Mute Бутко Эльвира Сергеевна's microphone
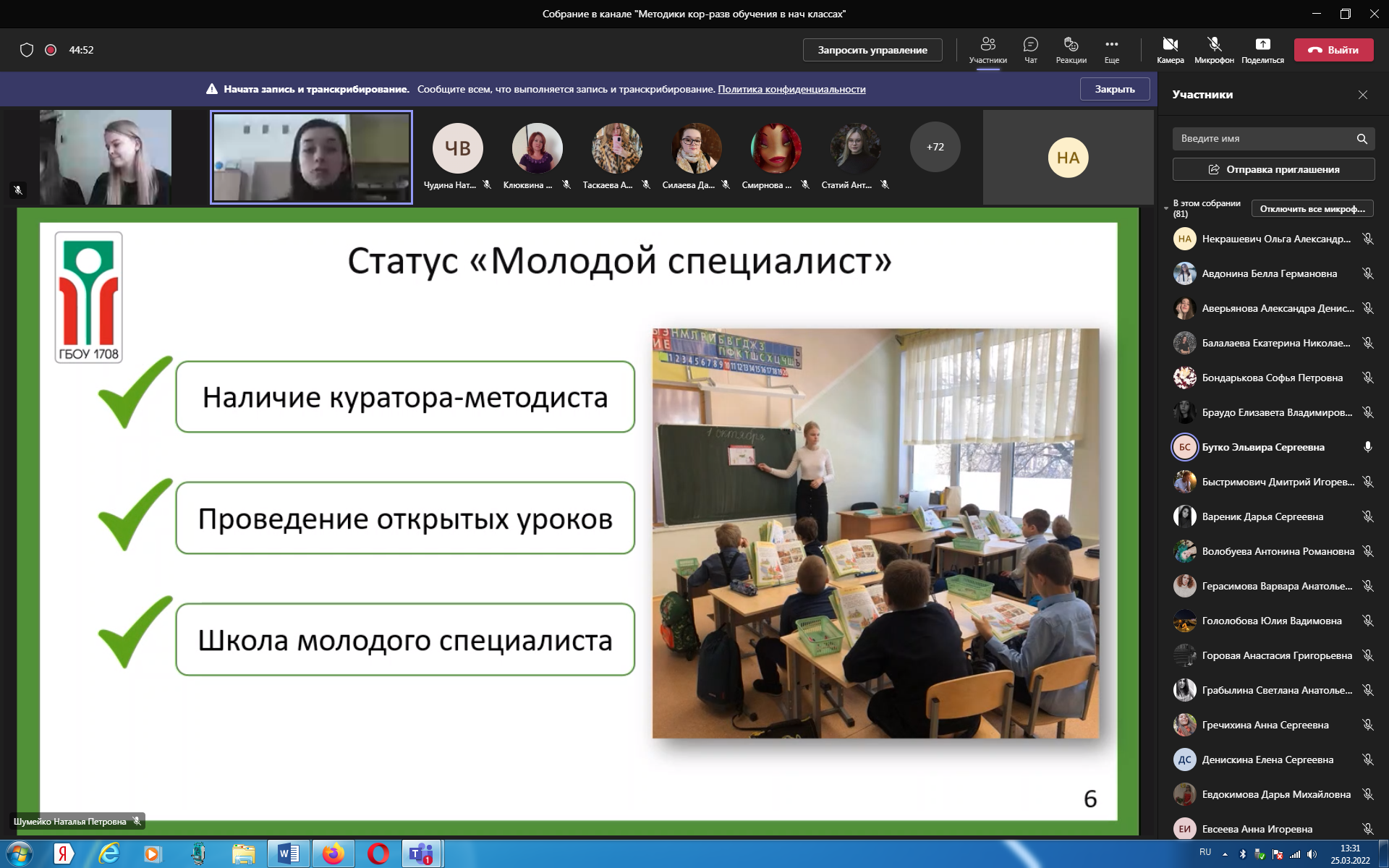The image size is (1389, 868). [1367, 447]
